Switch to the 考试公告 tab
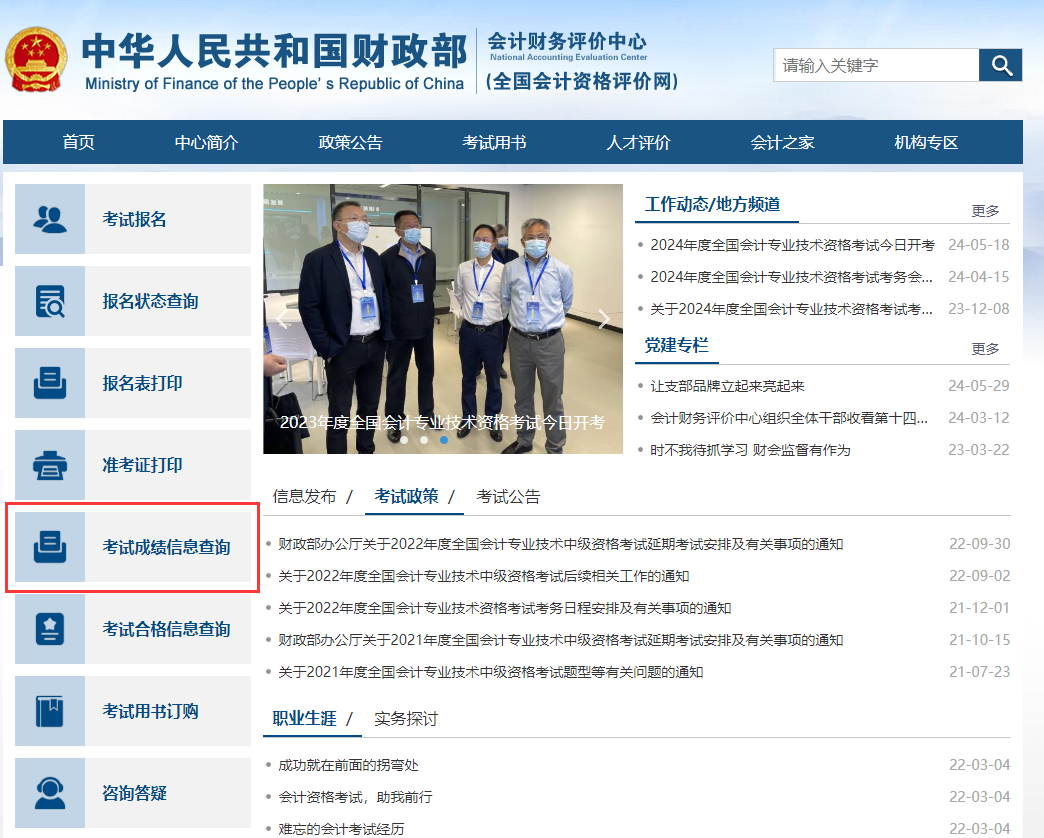 coord(508,496)
